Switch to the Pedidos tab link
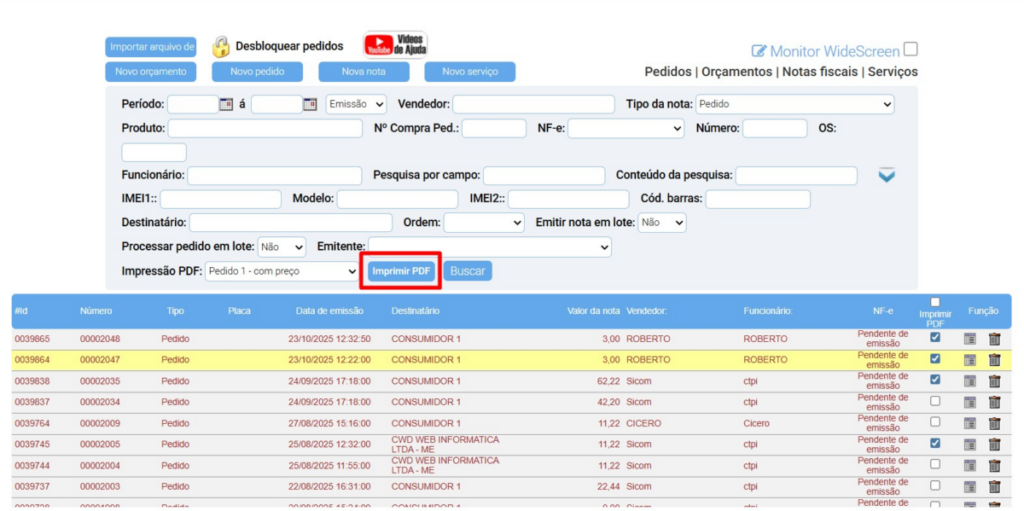 click(x=667, y=72)
